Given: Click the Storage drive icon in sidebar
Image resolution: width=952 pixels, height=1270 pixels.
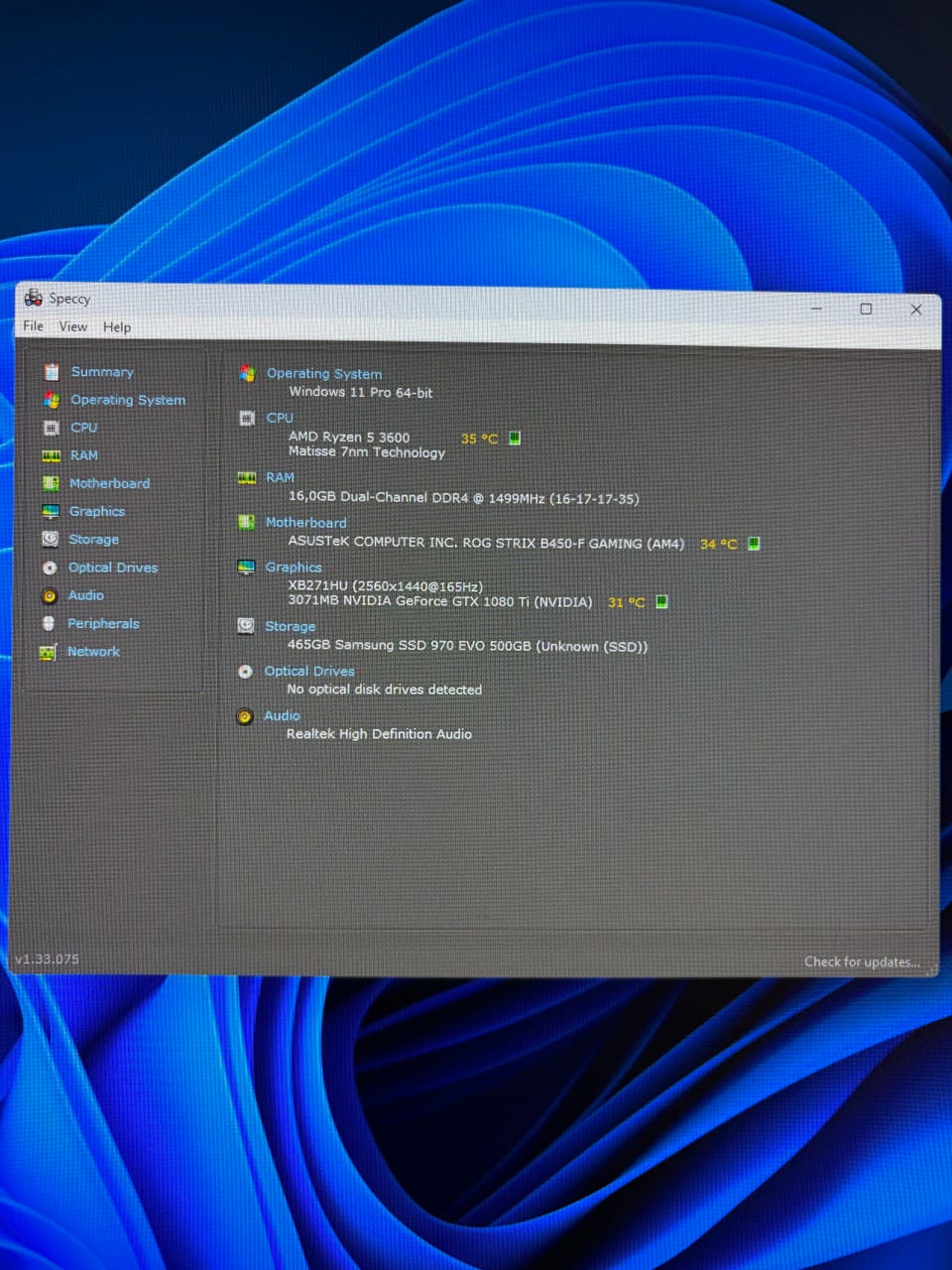Looking at the screenshot, I should 50,539.
